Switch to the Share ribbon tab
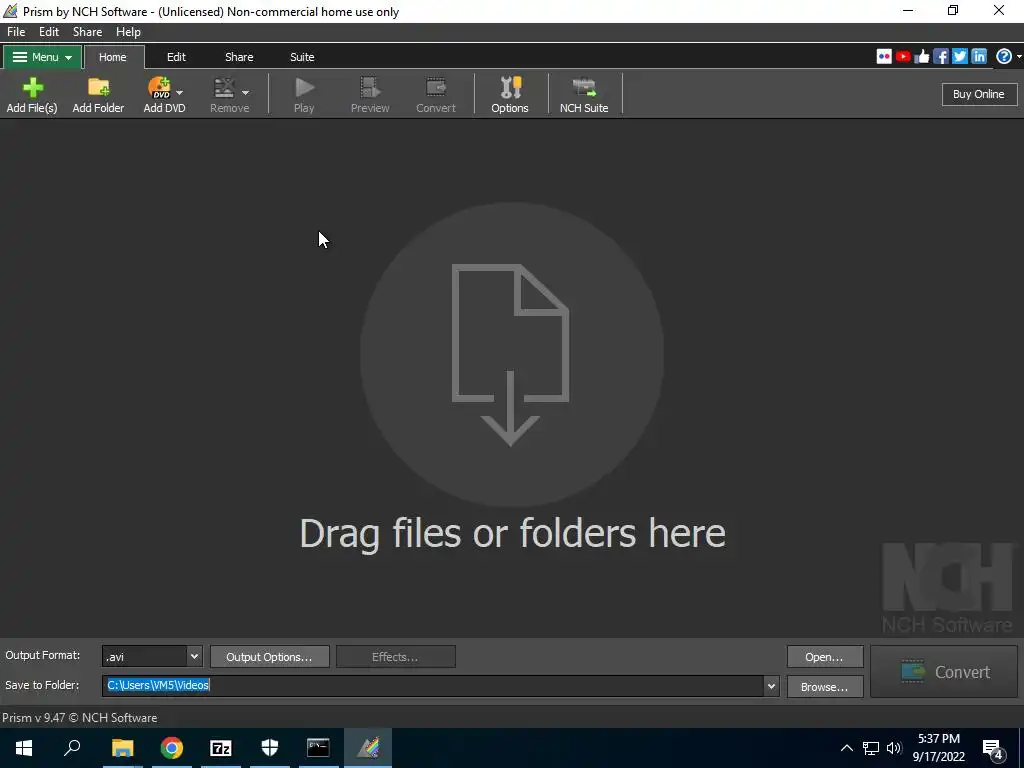1024x768 pixels. coord(239,57)
